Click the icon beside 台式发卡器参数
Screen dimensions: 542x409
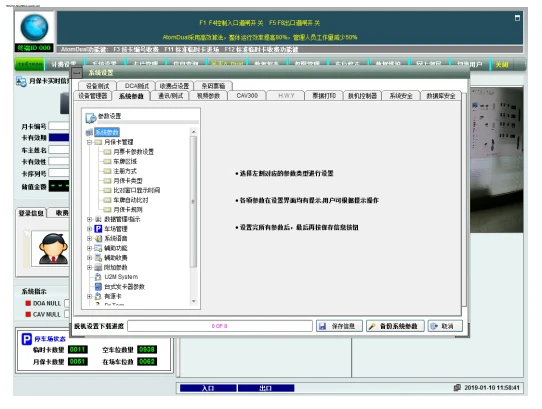[98, 287]
